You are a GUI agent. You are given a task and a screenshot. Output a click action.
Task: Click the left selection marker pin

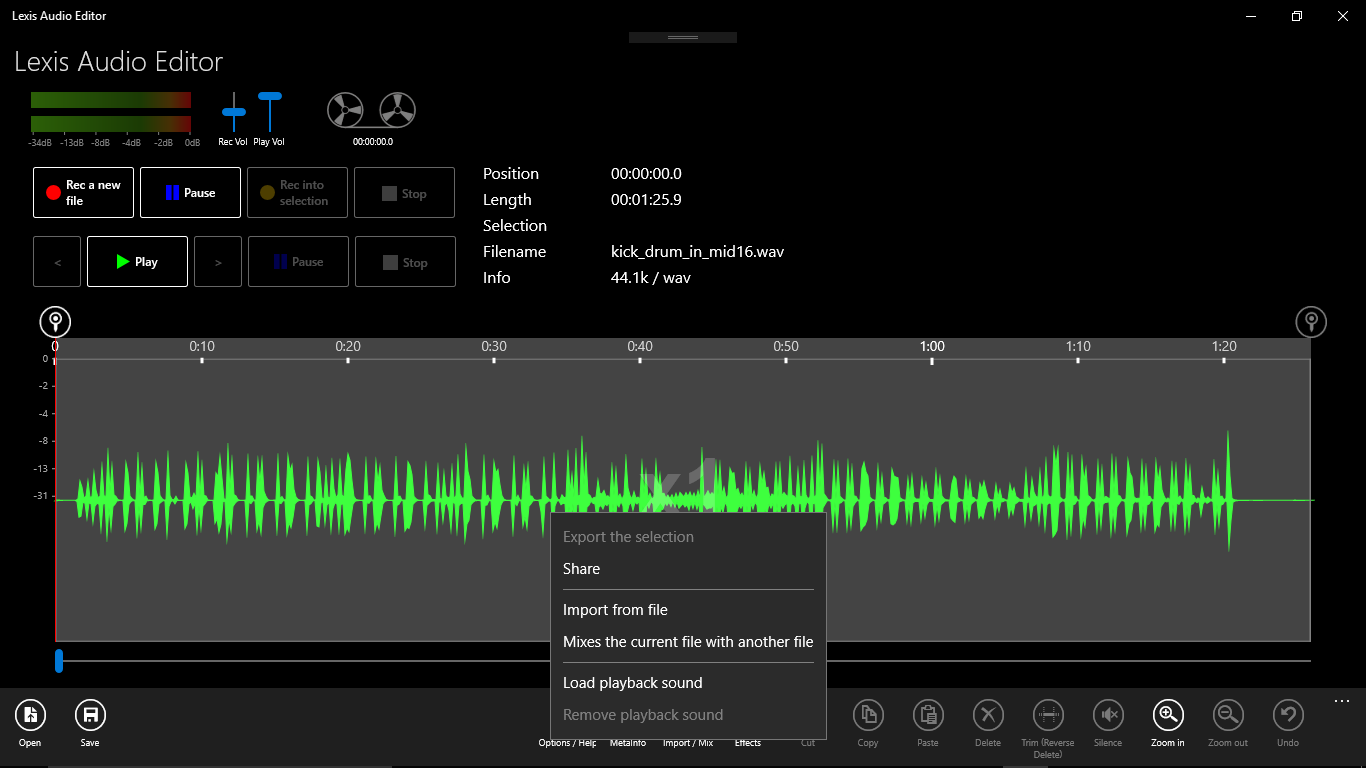pos(55,322)
